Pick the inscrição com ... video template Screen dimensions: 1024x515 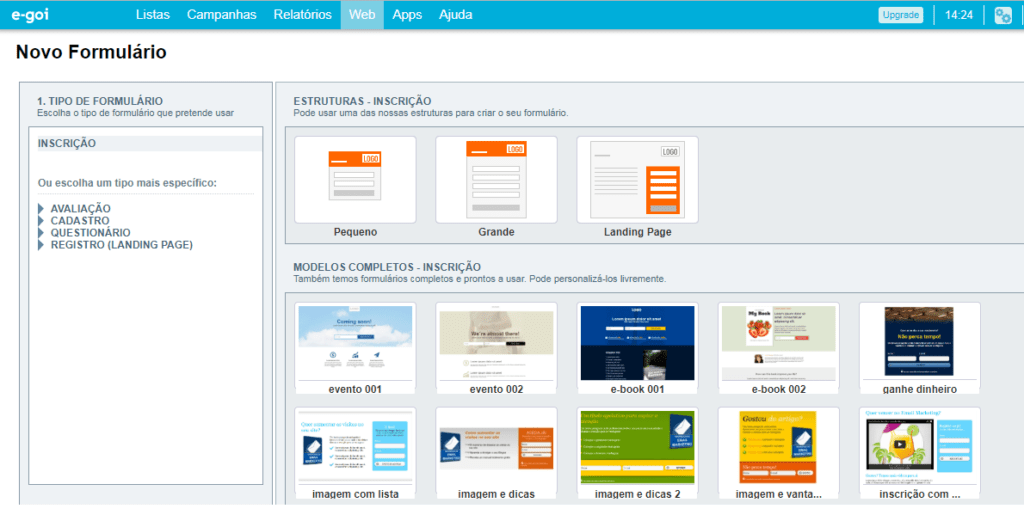coord(920,448)
